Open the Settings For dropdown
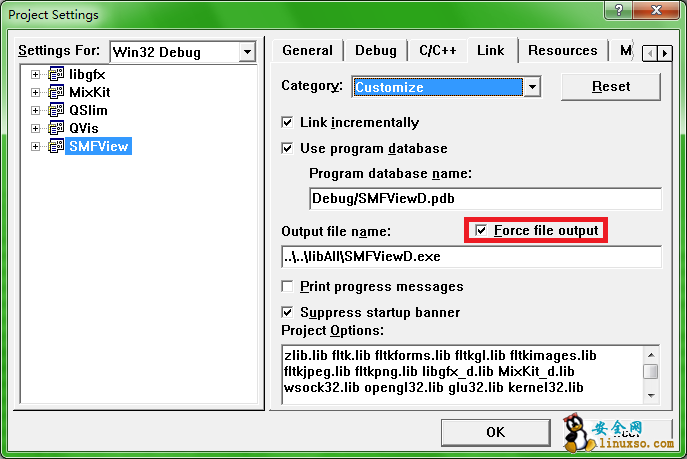This screenshot has height=459, width=687. (247, 52)
